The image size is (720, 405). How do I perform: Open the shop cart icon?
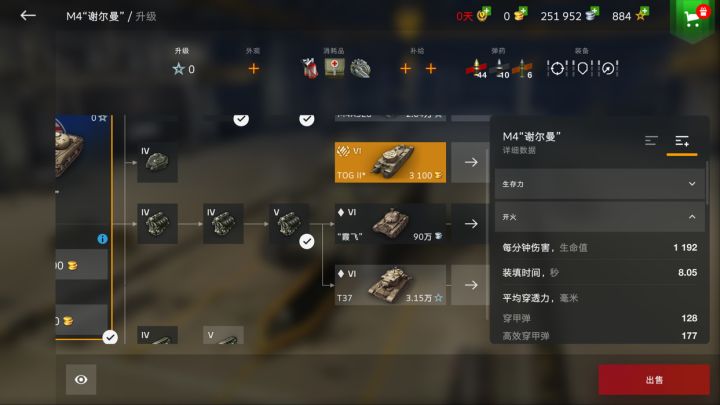pos(692,18)
